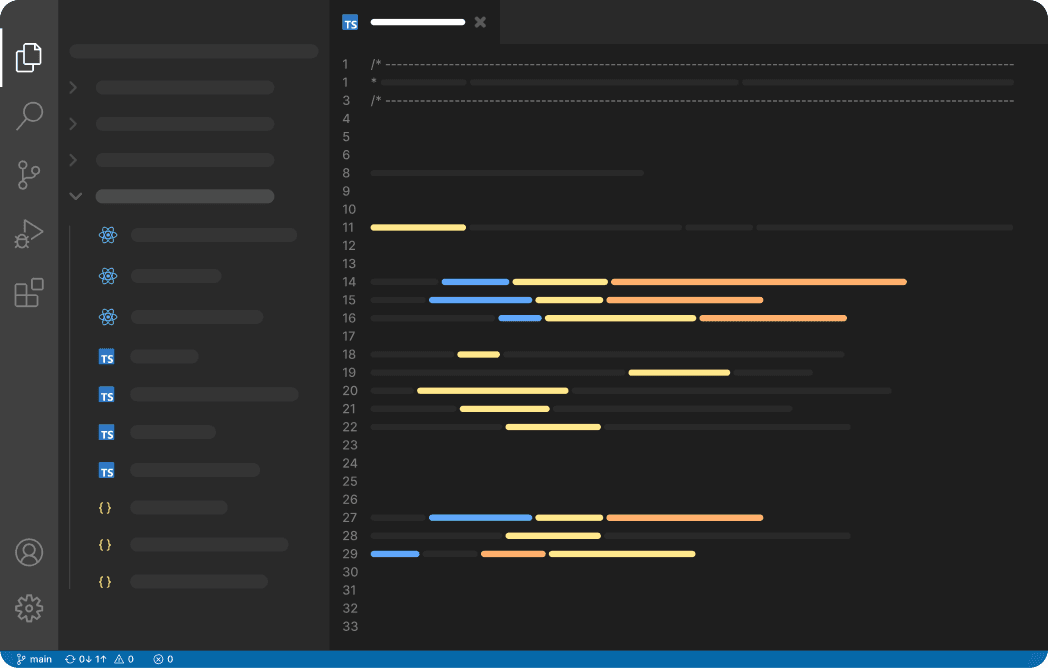Click the errors count in status bar
1048x668 pixels.
[x=163, y=659]
